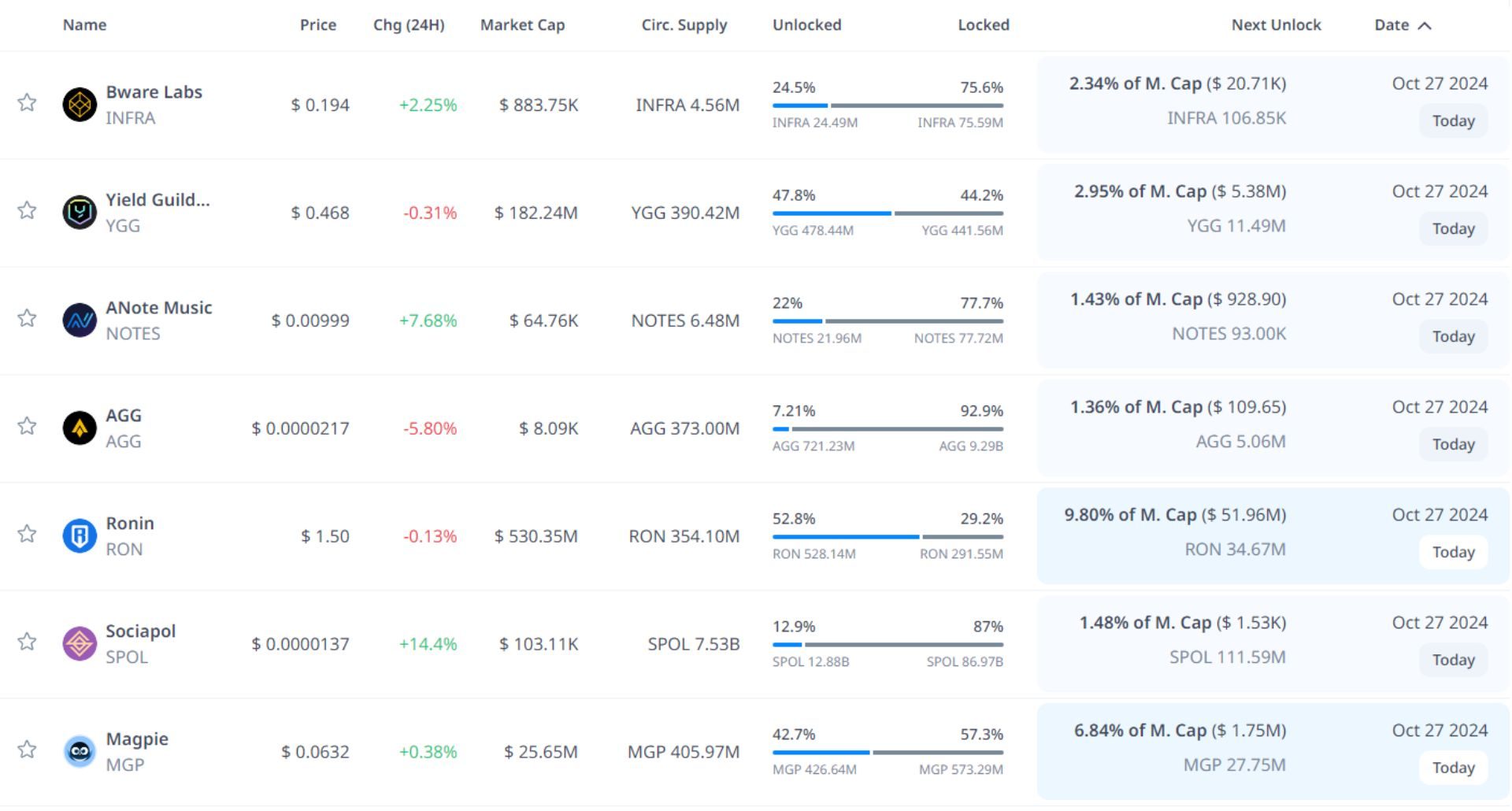Click the Ronin unlocked progress bar

[x=845, y=537]
